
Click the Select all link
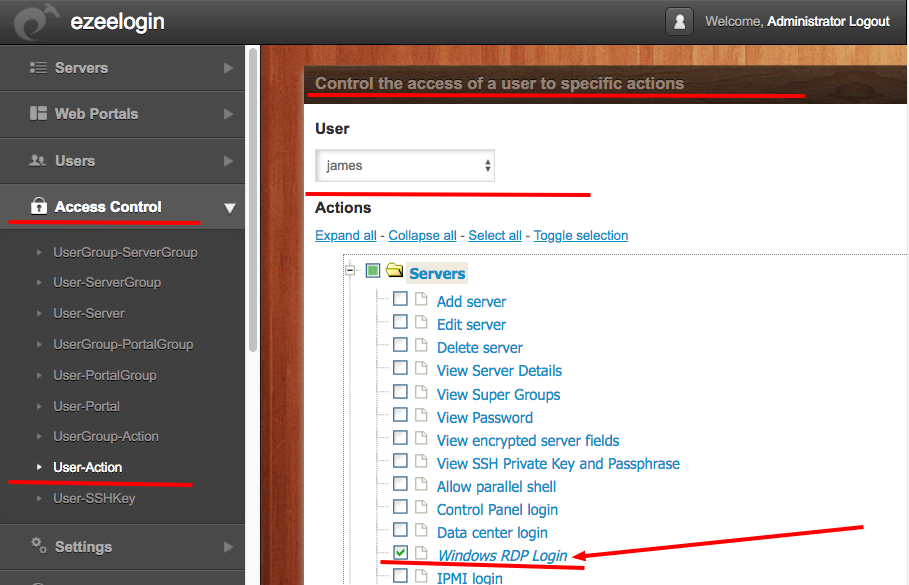click(495, 235)
